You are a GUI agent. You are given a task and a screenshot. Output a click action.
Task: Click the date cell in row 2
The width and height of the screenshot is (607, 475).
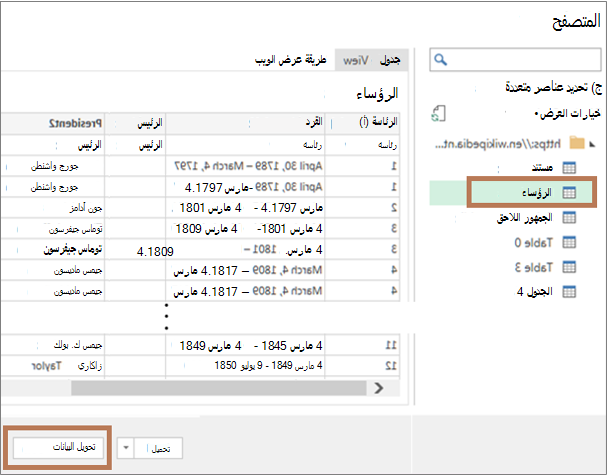coord(245,208)
